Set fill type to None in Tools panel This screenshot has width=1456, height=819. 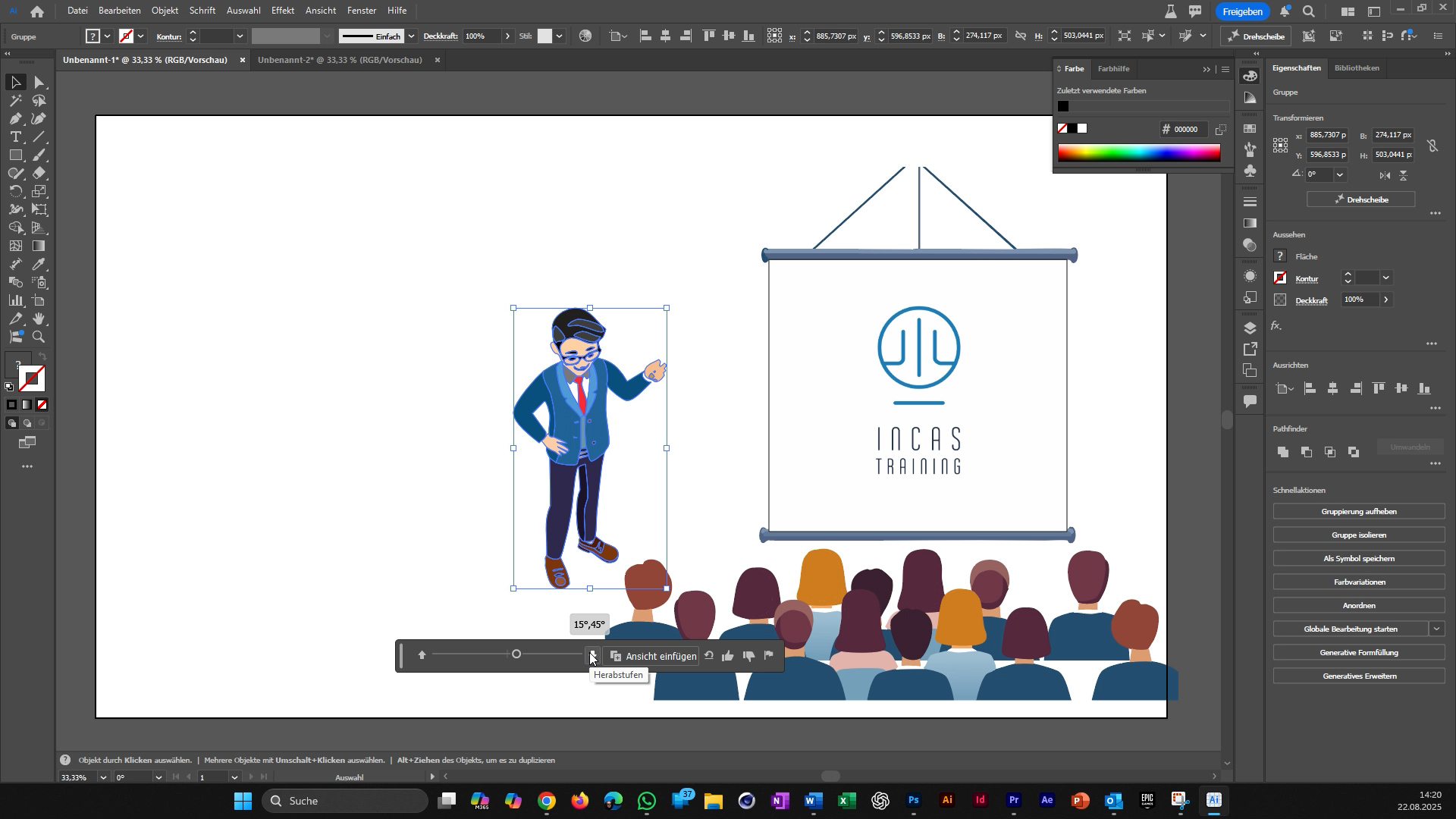tap(42, 405)
